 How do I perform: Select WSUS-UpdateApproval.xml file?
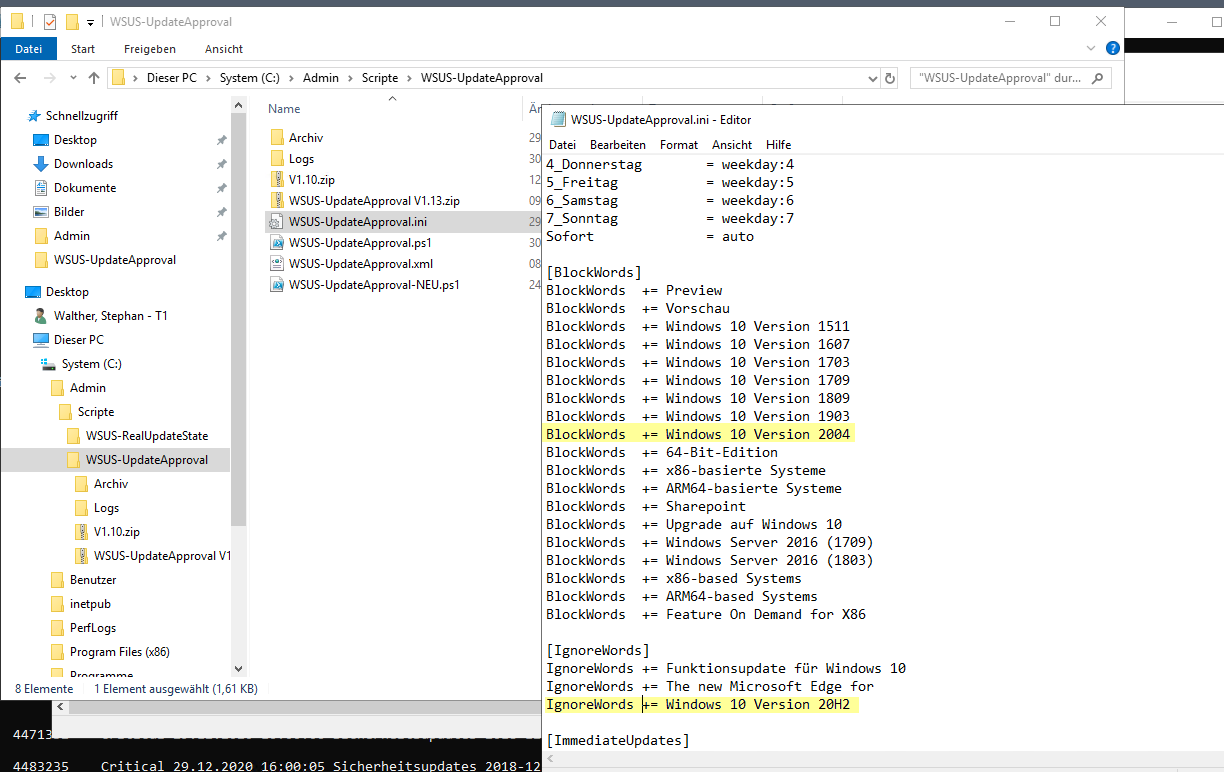360,264
